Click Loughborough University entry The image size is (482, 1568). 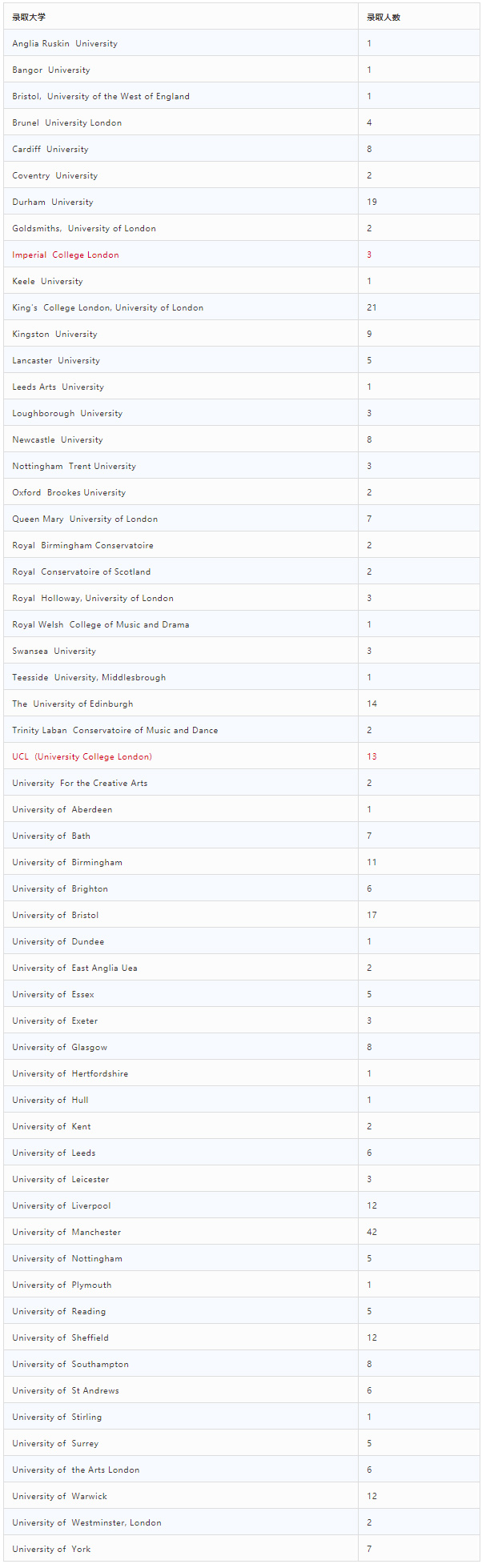pyautogui.click(x=67, y=413)
